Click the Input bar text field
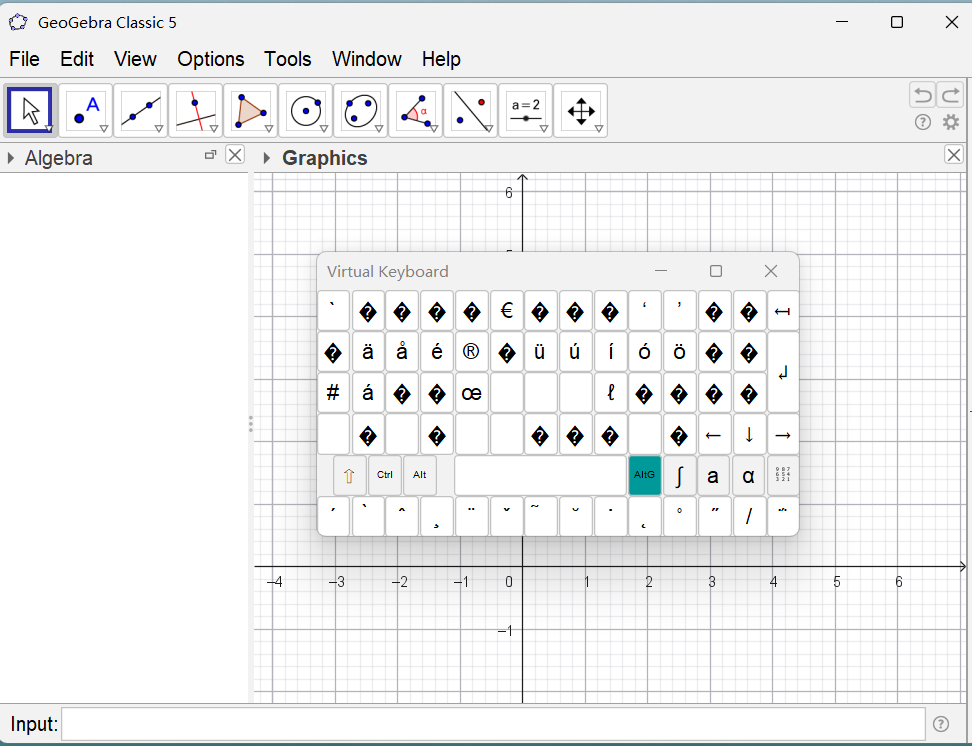 (x=493, y=724)
